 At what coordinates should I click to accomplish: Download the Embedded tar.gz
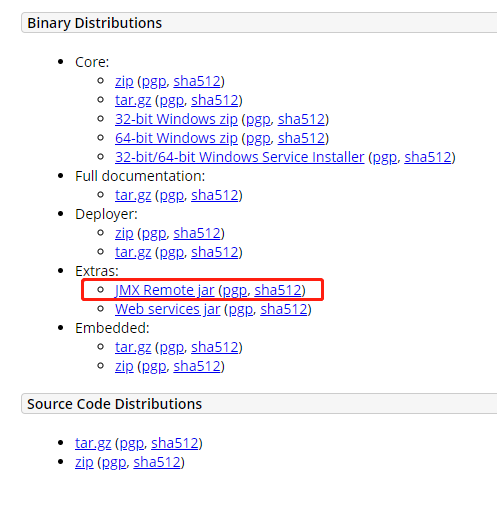click(133, 347)
